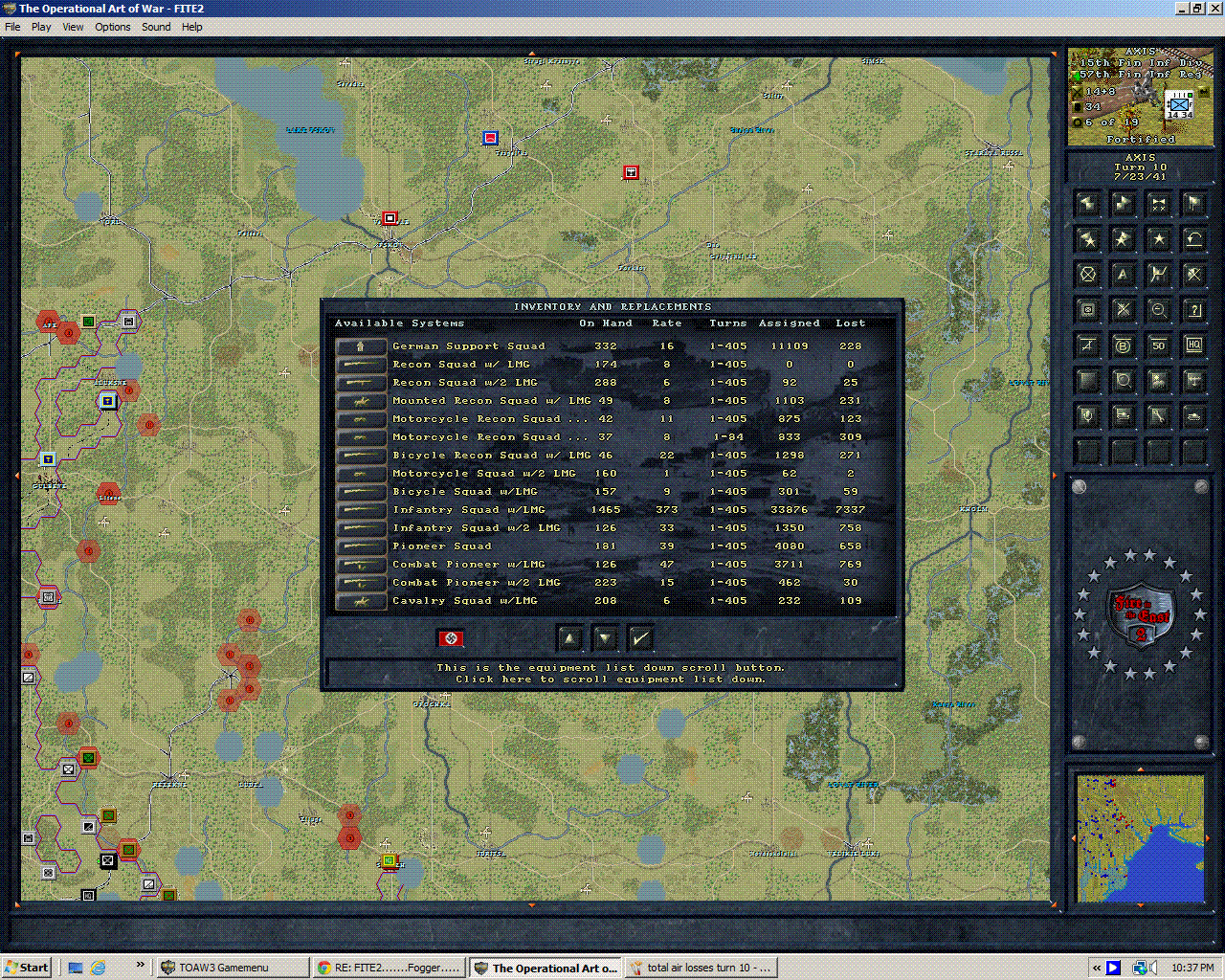Open the Play menu
Screen dimensions: 1225x980
[41, 27]
